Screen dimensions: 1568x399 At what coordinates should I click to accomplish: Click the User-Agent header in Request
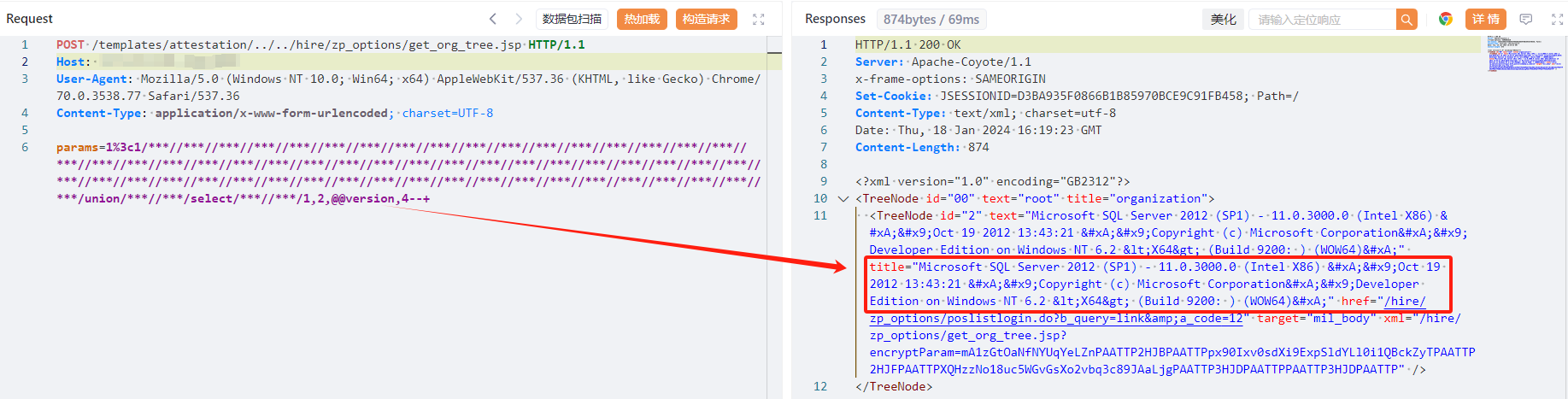click(408, 87)
